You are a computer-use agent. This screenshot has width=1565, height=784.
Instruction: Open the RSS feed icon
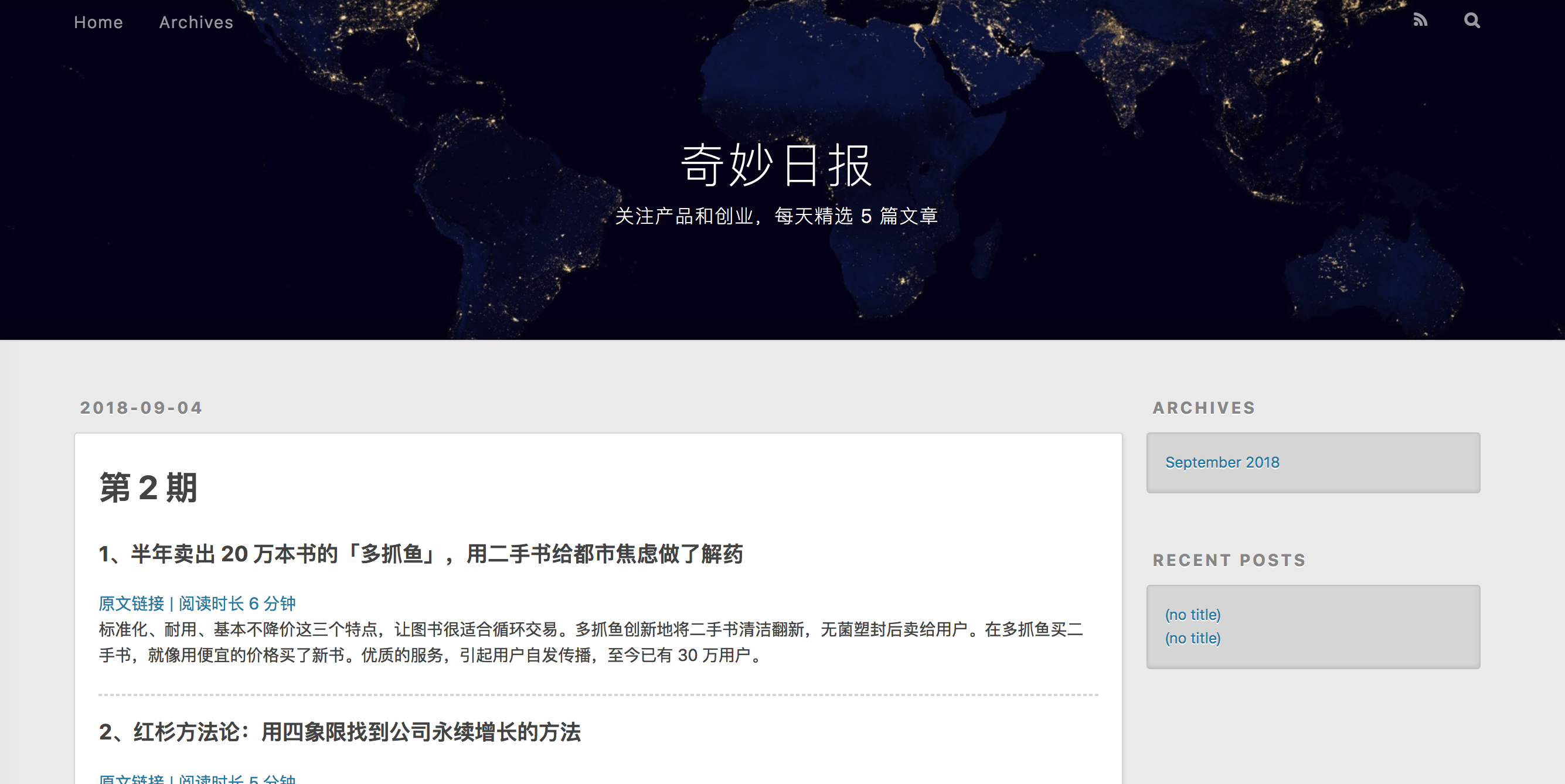pos(1420,21)
